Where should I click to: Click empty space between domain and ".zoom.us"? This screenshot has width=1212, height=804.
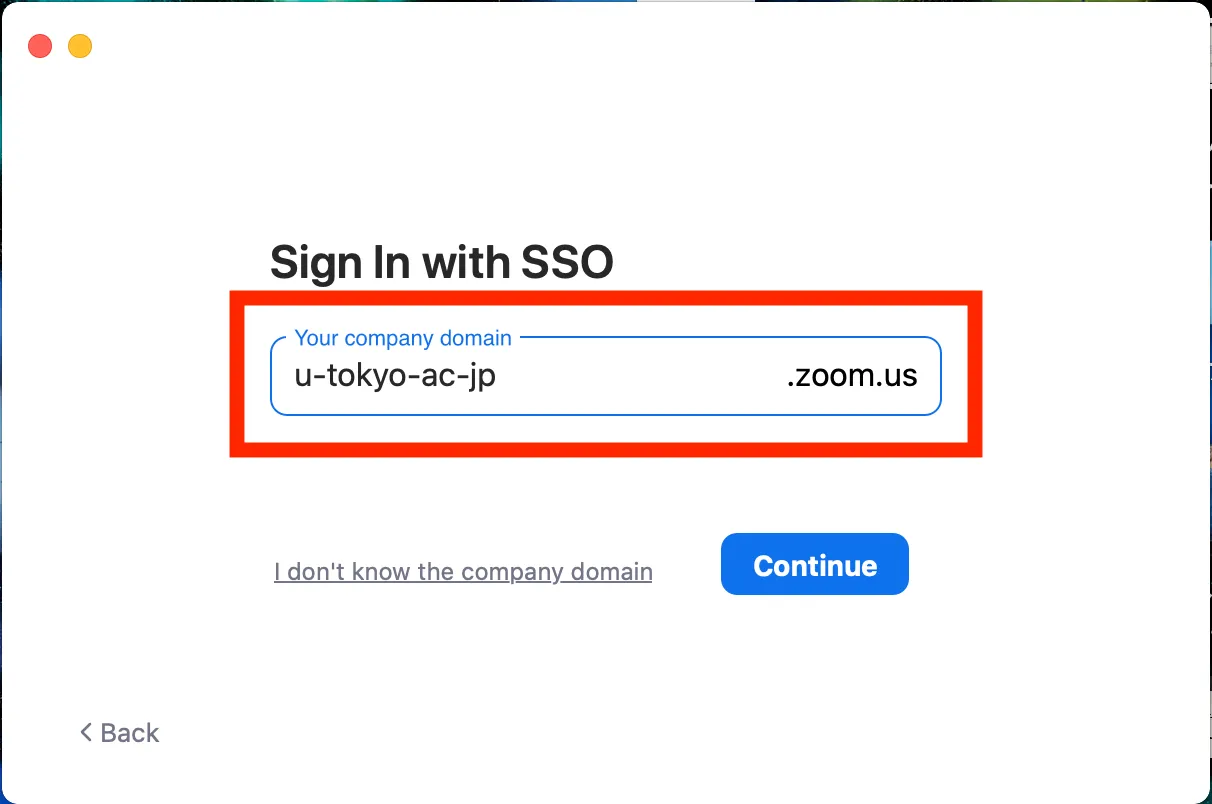640,376
